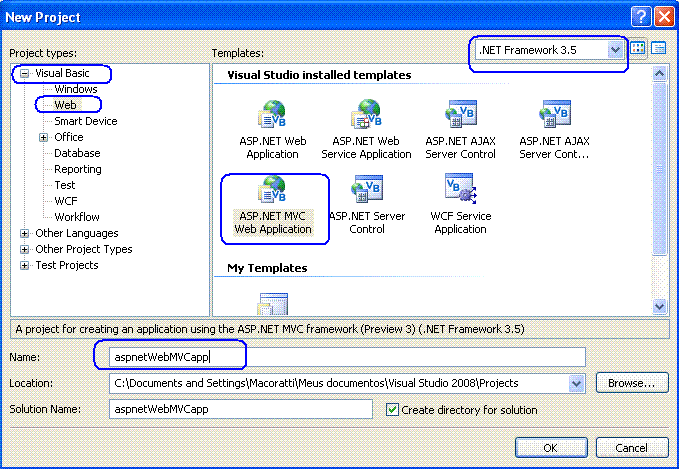Viewport: 679px width, 469px height.
Task: Select the ASP.NET Web Application template
Action: (272, 130)
